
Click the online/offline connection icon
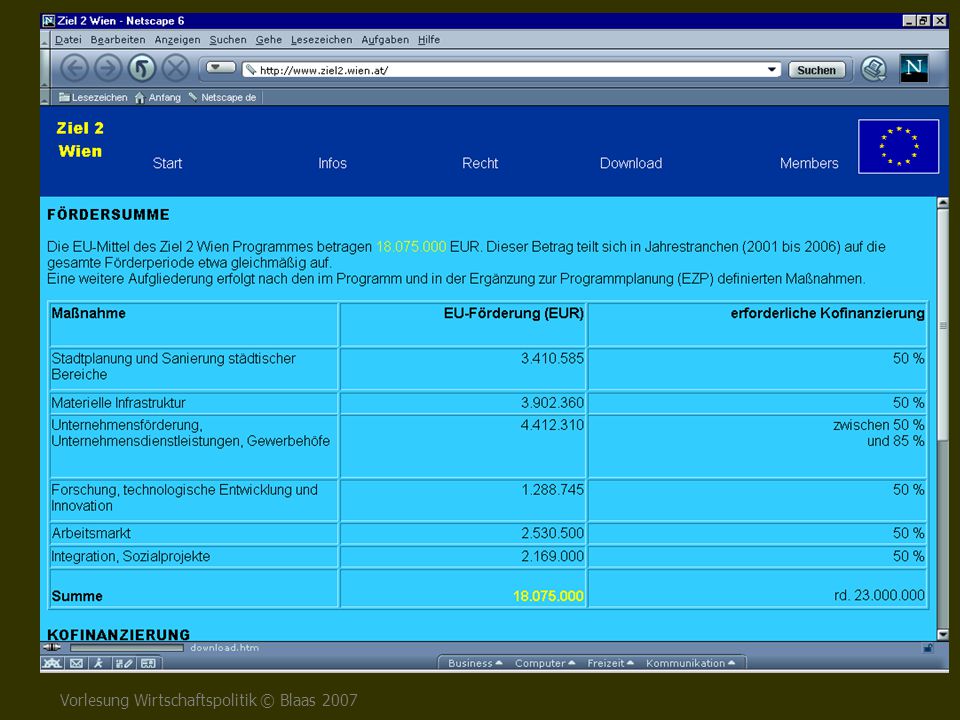(52, 647)
